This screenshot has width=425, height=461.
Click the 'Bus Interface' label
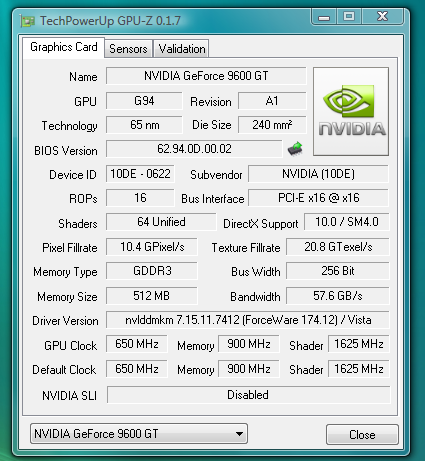click(x=213, y=199)
